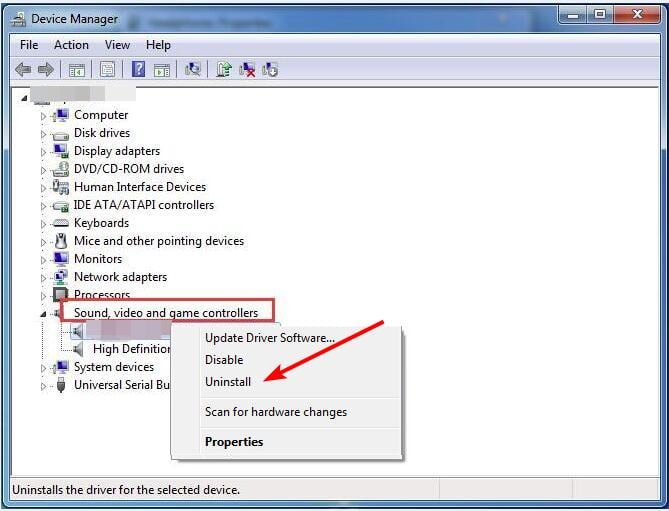The height and width of the screenshot is (511, 669).
Task: Select the Keyboards category icon
Action: (60, 223)
